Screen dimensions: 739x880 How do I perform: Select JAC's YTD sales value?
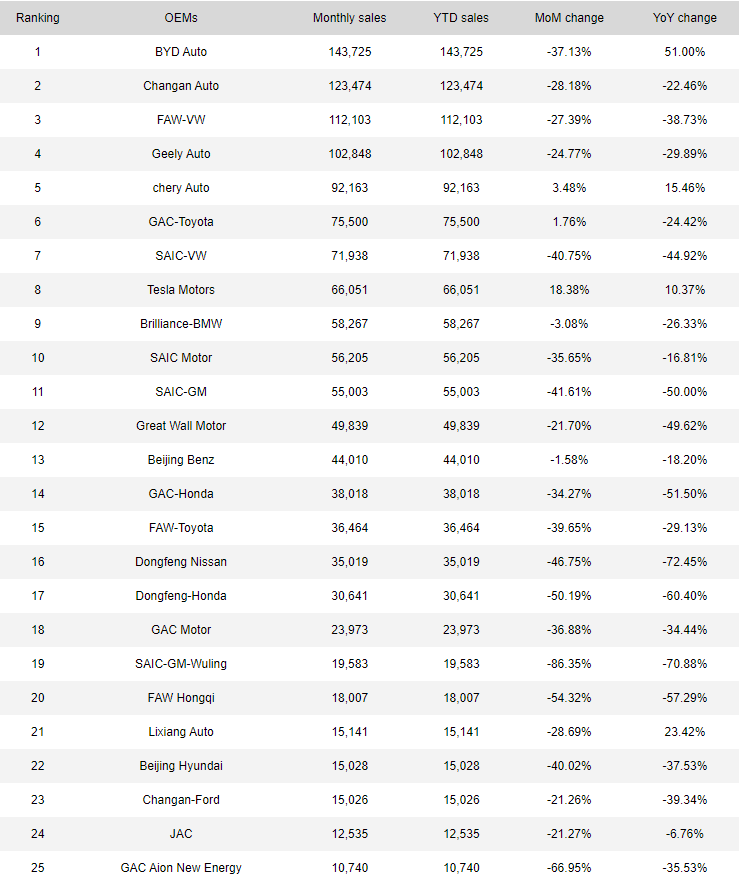coord(461,834)
